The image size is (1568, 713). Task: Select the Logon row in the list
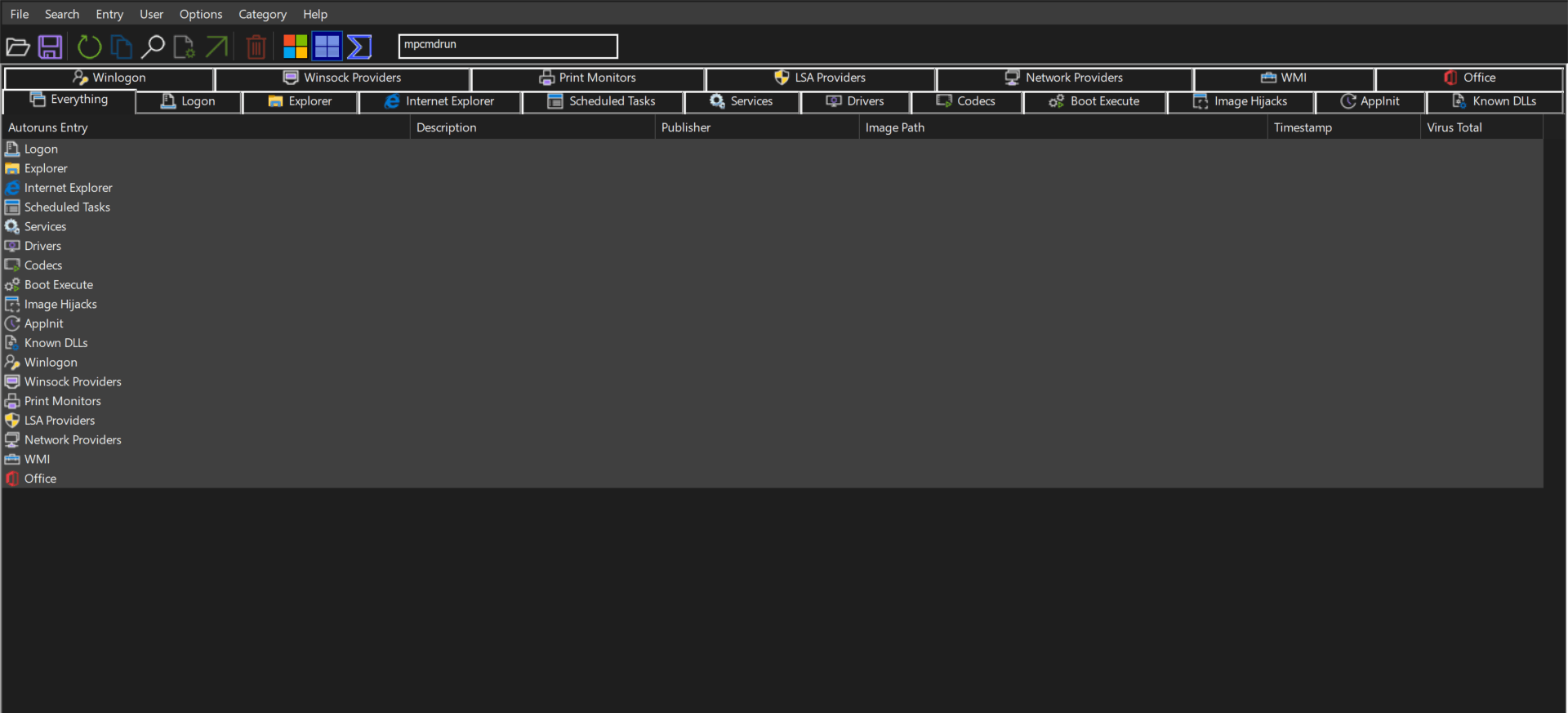coord(773,149)
